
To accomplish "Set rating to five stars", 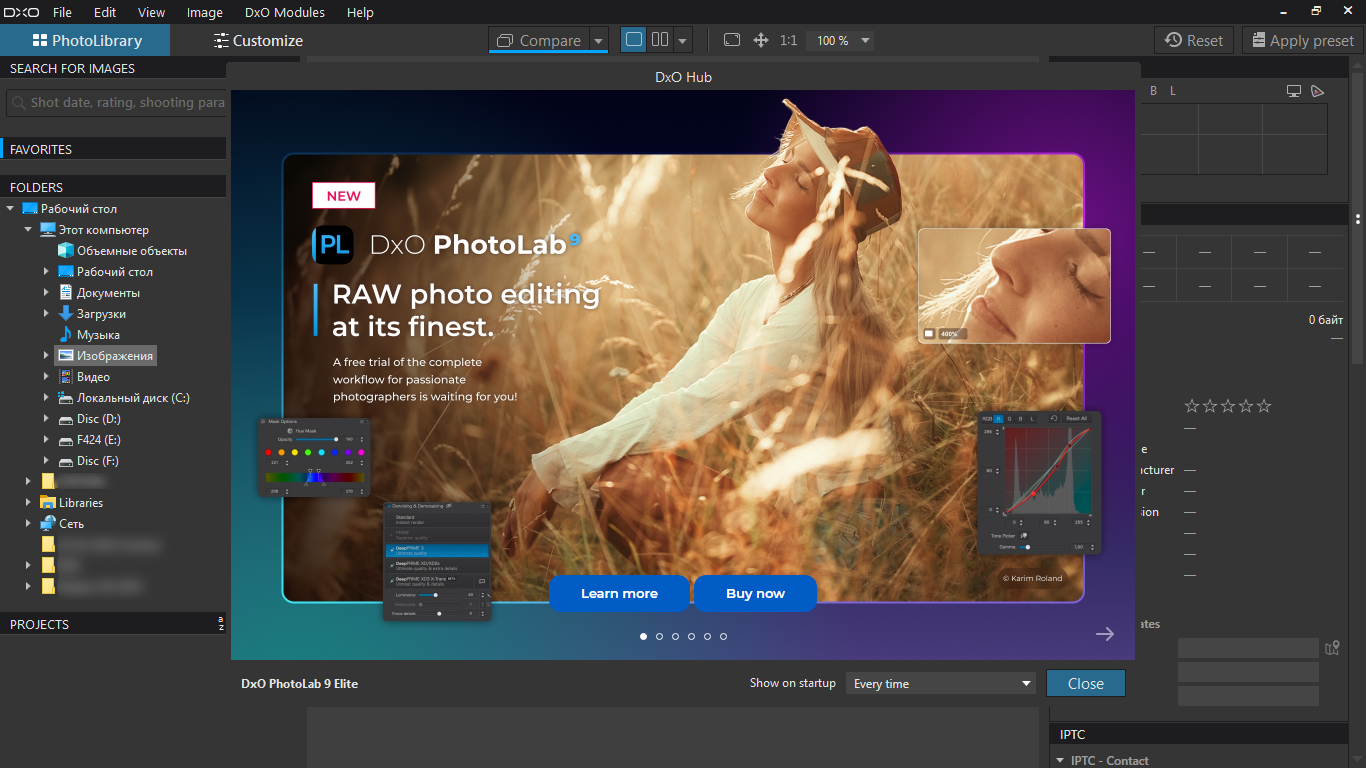I will coord(1264,406).
